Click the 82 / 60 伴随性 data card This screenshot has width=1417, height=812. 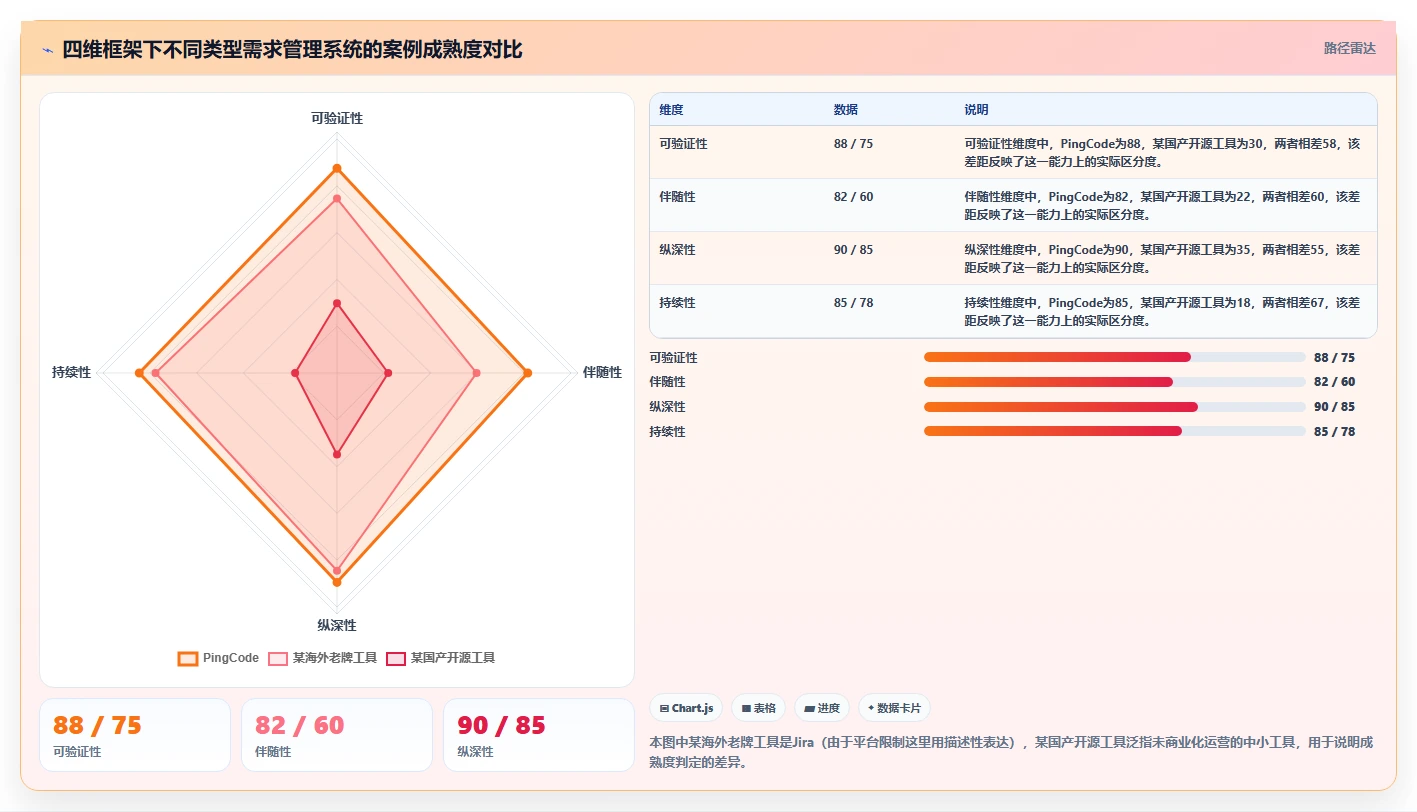(337, 735)
